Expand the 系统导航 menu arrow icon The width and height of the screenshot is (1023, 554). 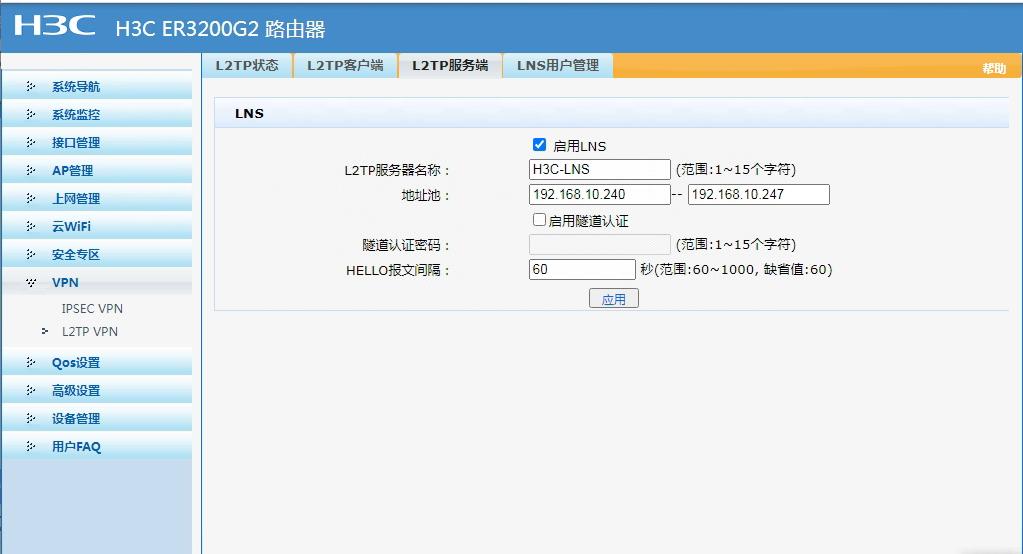point(31,86)
